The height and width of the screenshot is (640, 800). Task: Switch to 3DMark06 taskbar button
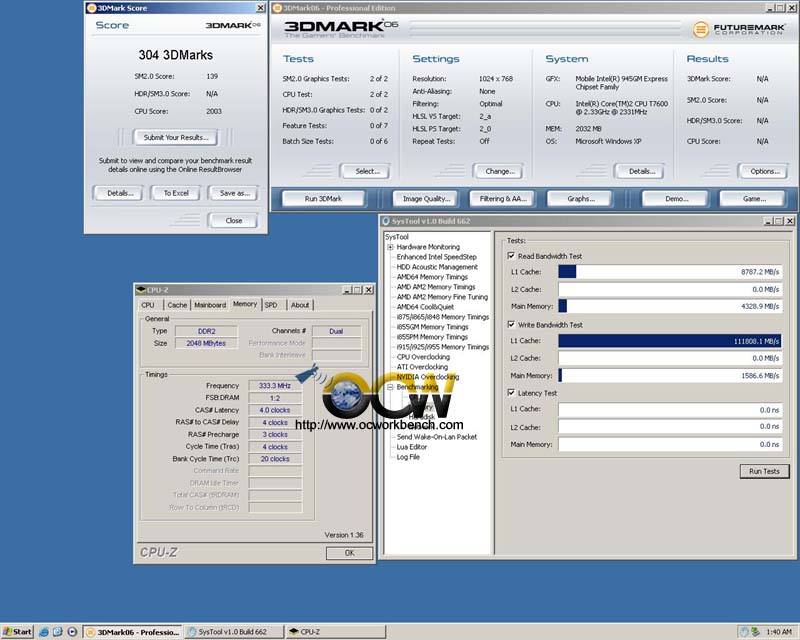click(133, 632)
